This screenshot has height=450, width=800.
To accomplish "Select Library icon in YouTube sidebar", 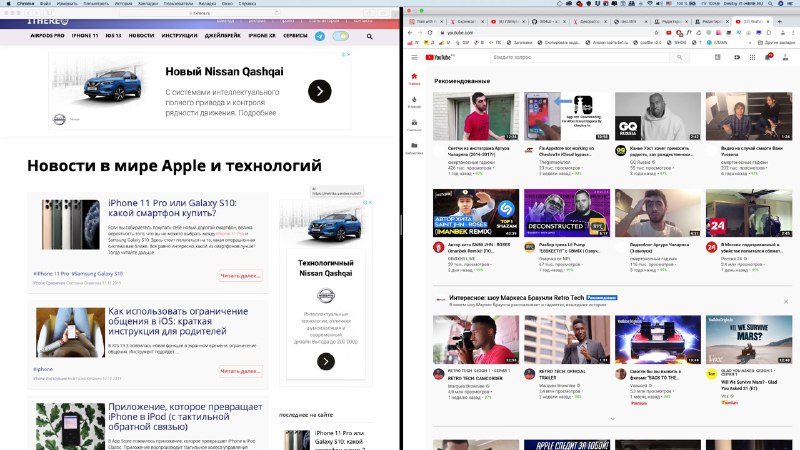I will [x=414, y=148].
